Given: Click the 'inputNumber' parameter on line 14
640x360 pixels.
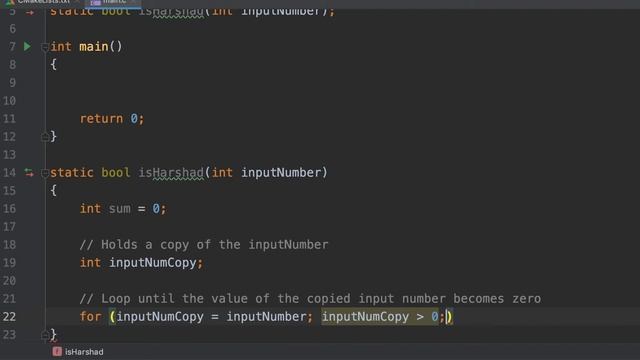Looking at the screenshot, I should pos(281,173).
